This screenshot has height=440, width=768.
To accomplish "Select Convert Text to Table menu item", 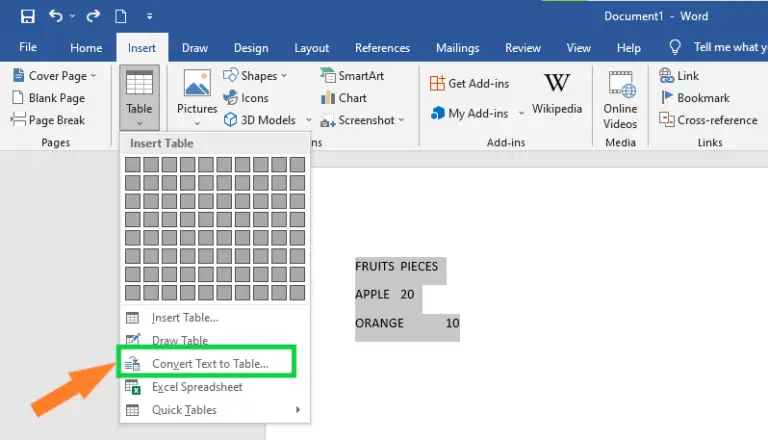I will point(210,363).
